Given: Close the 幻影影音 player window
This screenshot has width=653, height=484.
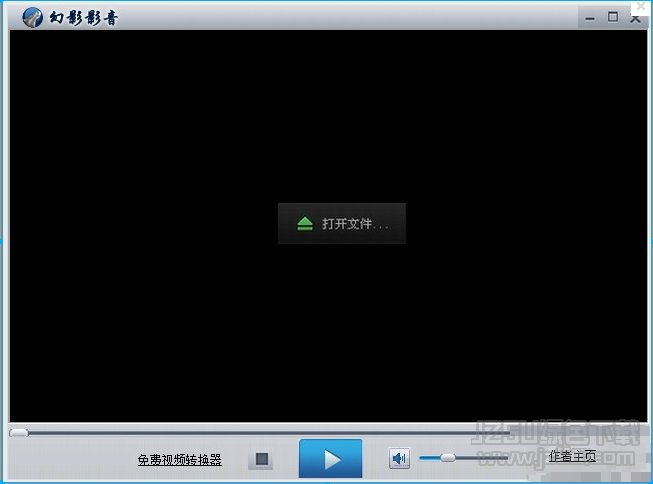Looking at the screenshot, I should click(635, 17).
